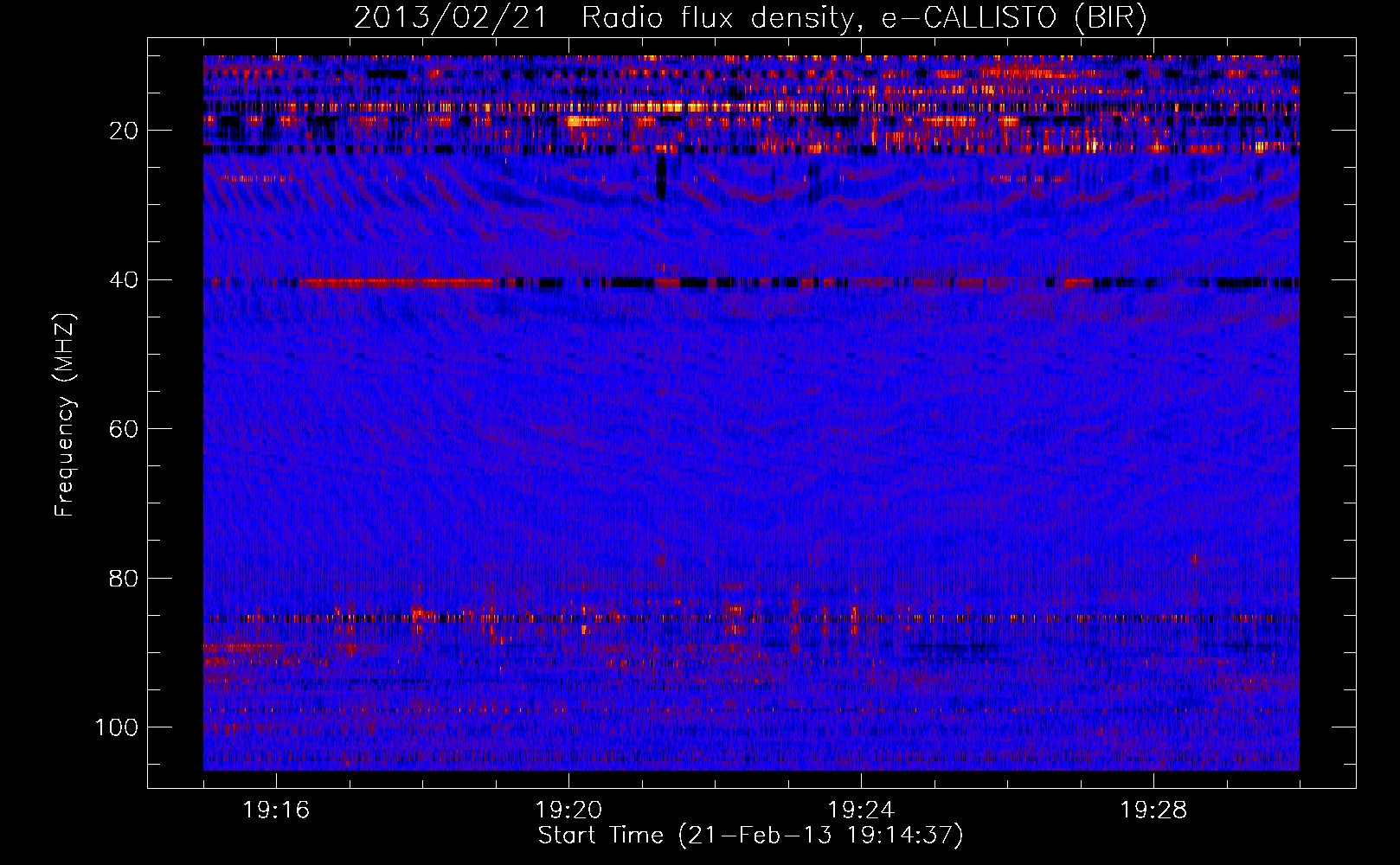The image size is (1400, 865).
Task: Click the 80 frequency tick label
Action: tap(125, 578)
